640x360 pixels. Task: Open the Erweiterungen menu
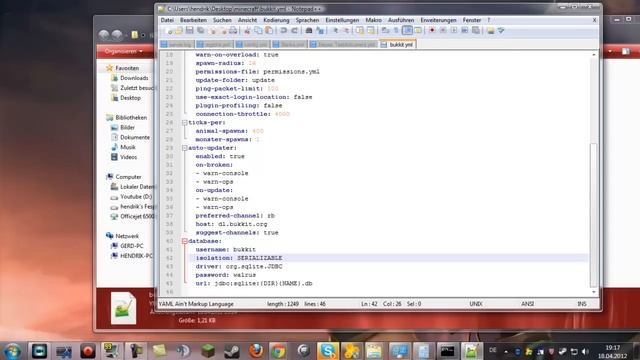(438, 20)
